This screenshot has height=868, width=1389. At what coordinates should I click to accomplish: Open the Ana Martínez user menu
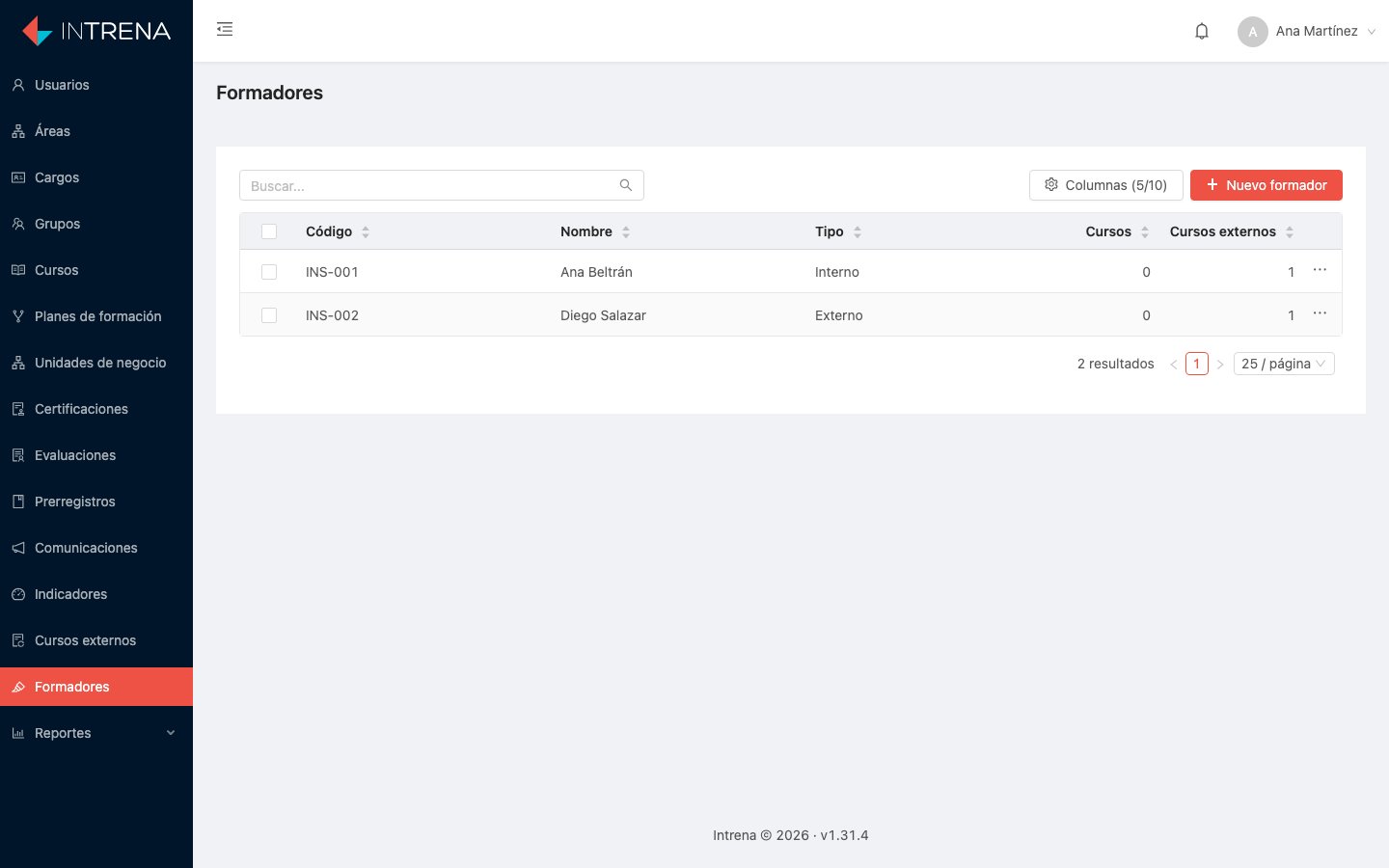click(x=1307, y=31)
